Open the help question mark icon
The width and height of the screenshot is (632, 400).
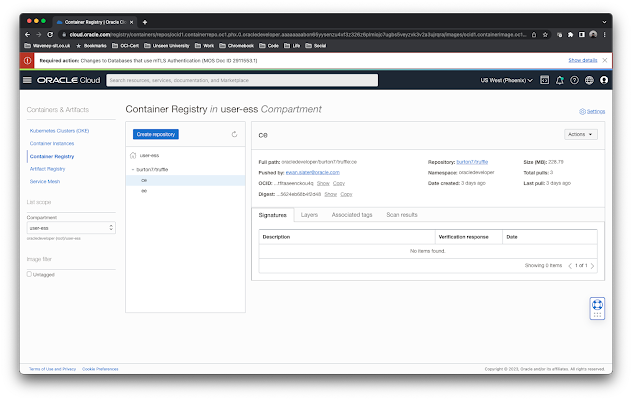[x=574, y=80]
